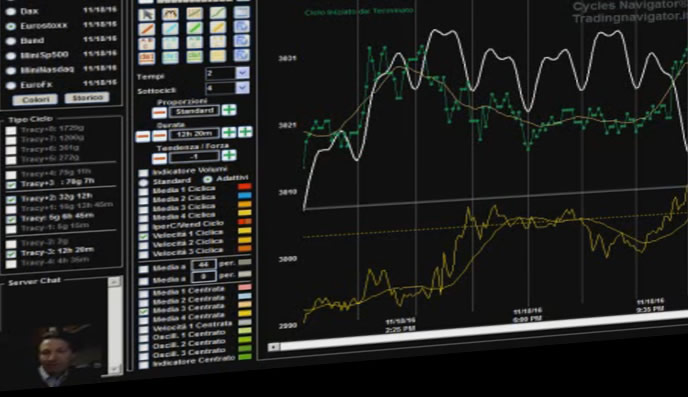Viewport: 688px width, 397px height.
Task: Click the Storico button
Action: (87, 97)
